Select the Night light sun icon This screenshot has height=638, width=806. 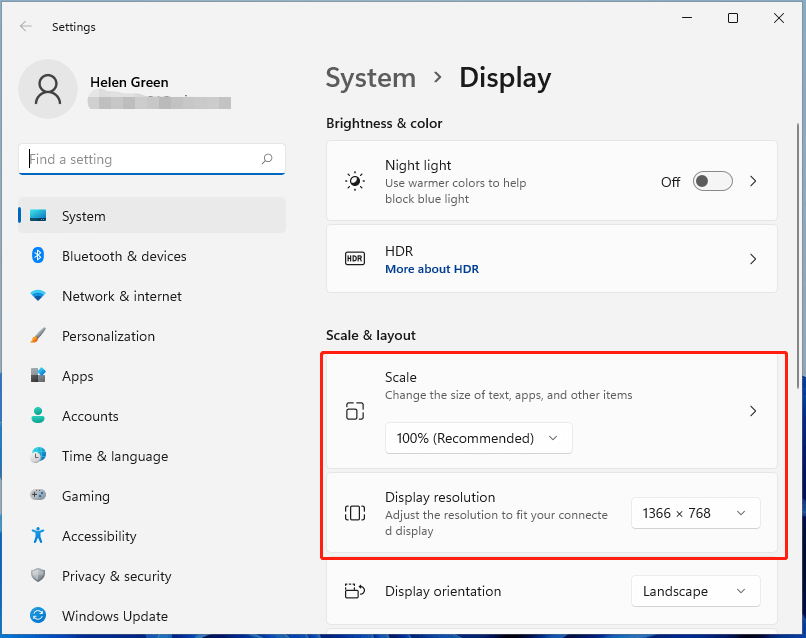(x=354, y=181)
